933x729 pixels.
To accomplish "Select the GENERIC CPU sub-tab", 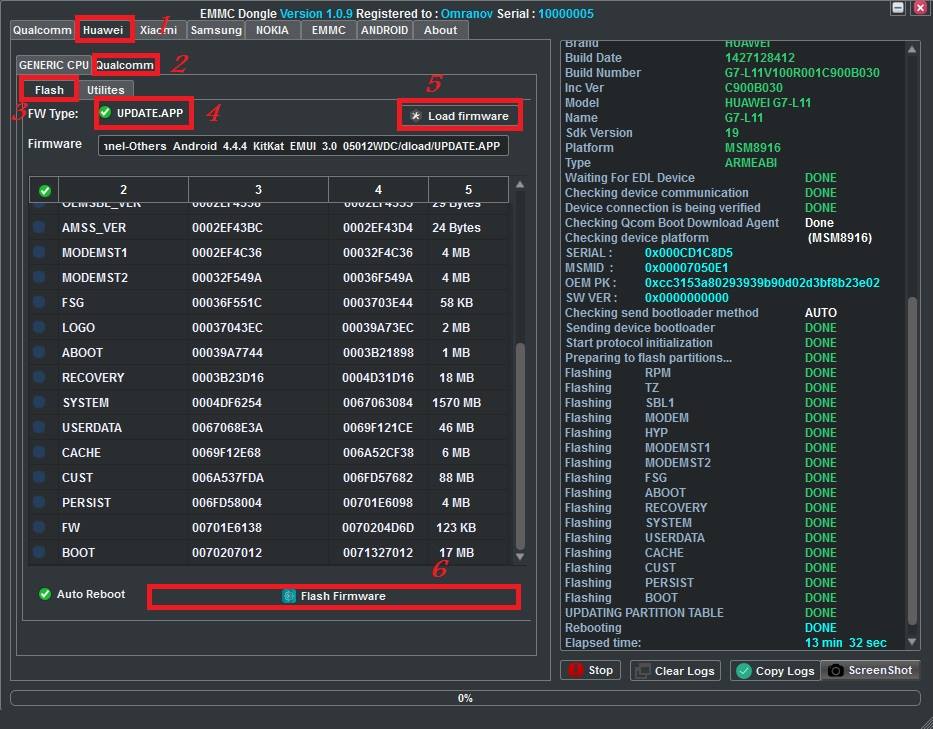I will [54, 65].
